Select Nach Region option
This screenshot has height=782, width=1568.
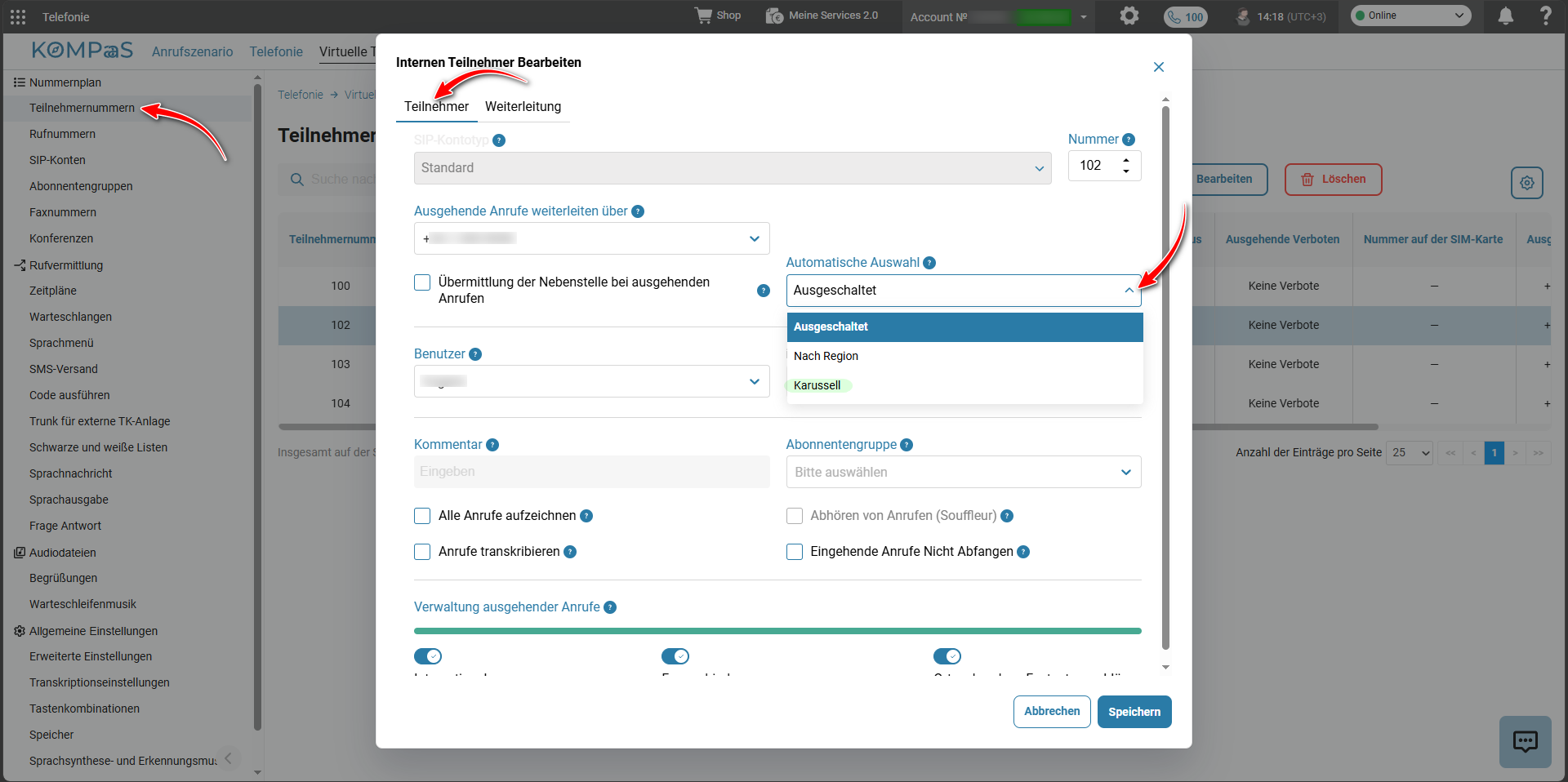(x=964, y=356)
